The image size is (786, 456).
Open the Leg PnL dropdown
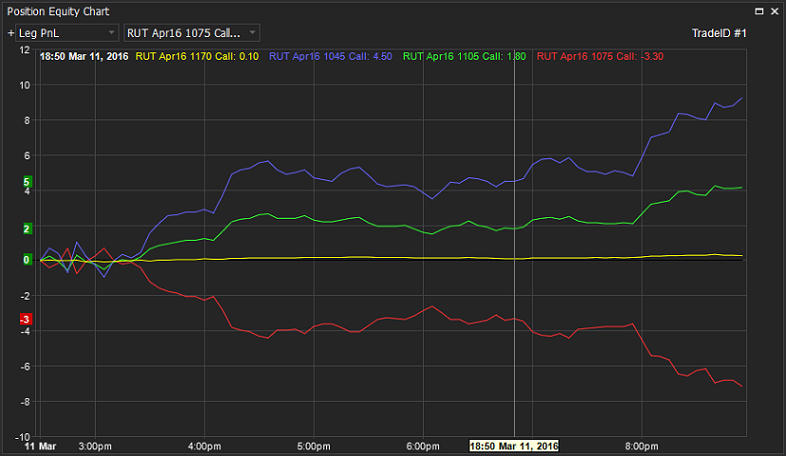67,33
